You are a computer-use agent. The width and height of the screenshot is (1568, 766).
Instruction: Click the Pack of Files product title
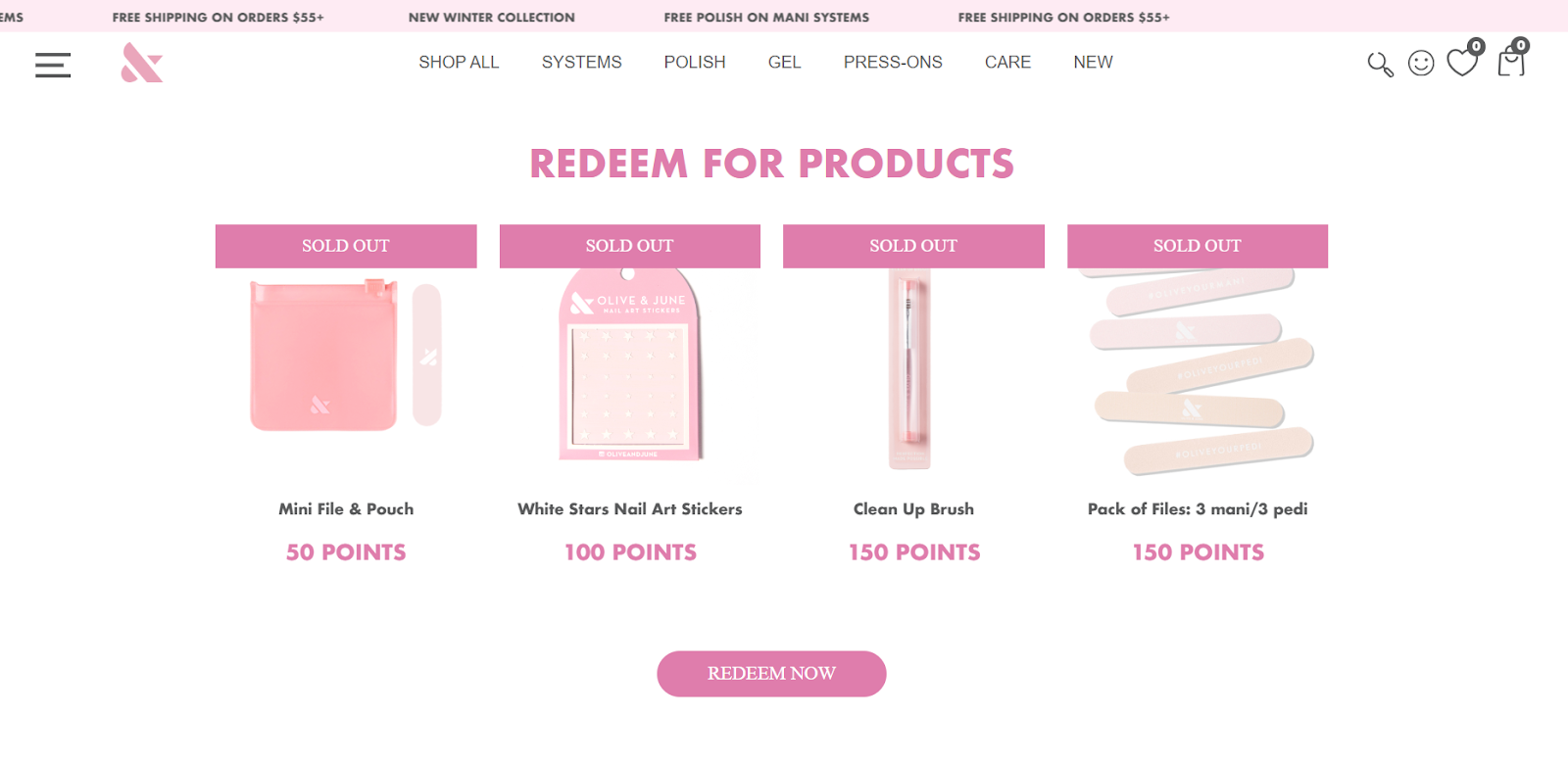(x=1198, y=509)
